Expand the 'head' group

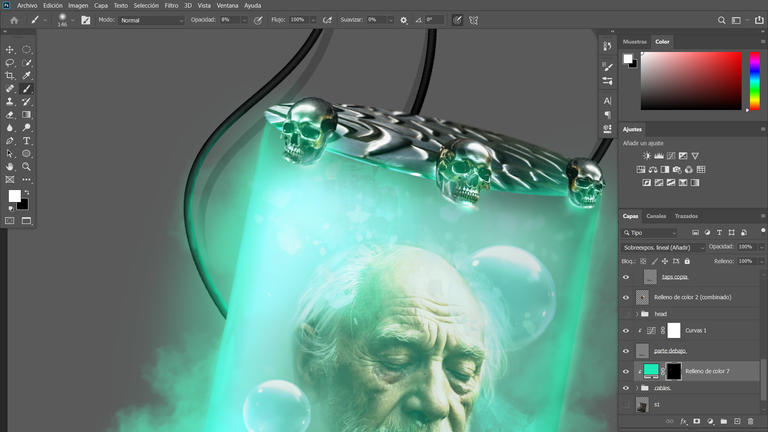[637, 314]
